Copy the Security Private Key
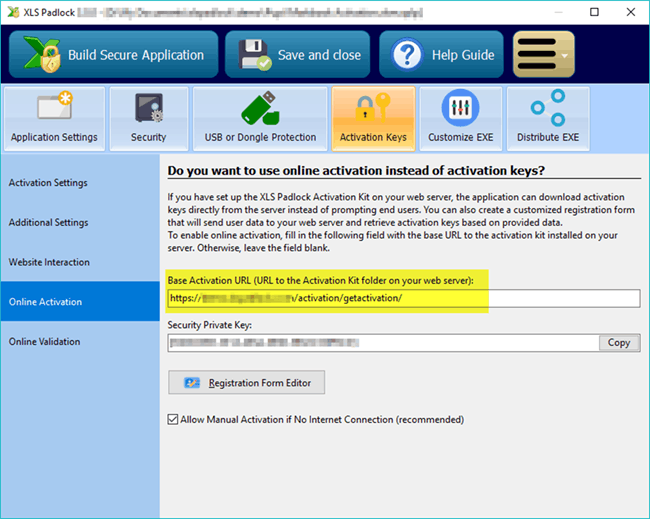The image size is (650, 519). click(x=619, y=343)
